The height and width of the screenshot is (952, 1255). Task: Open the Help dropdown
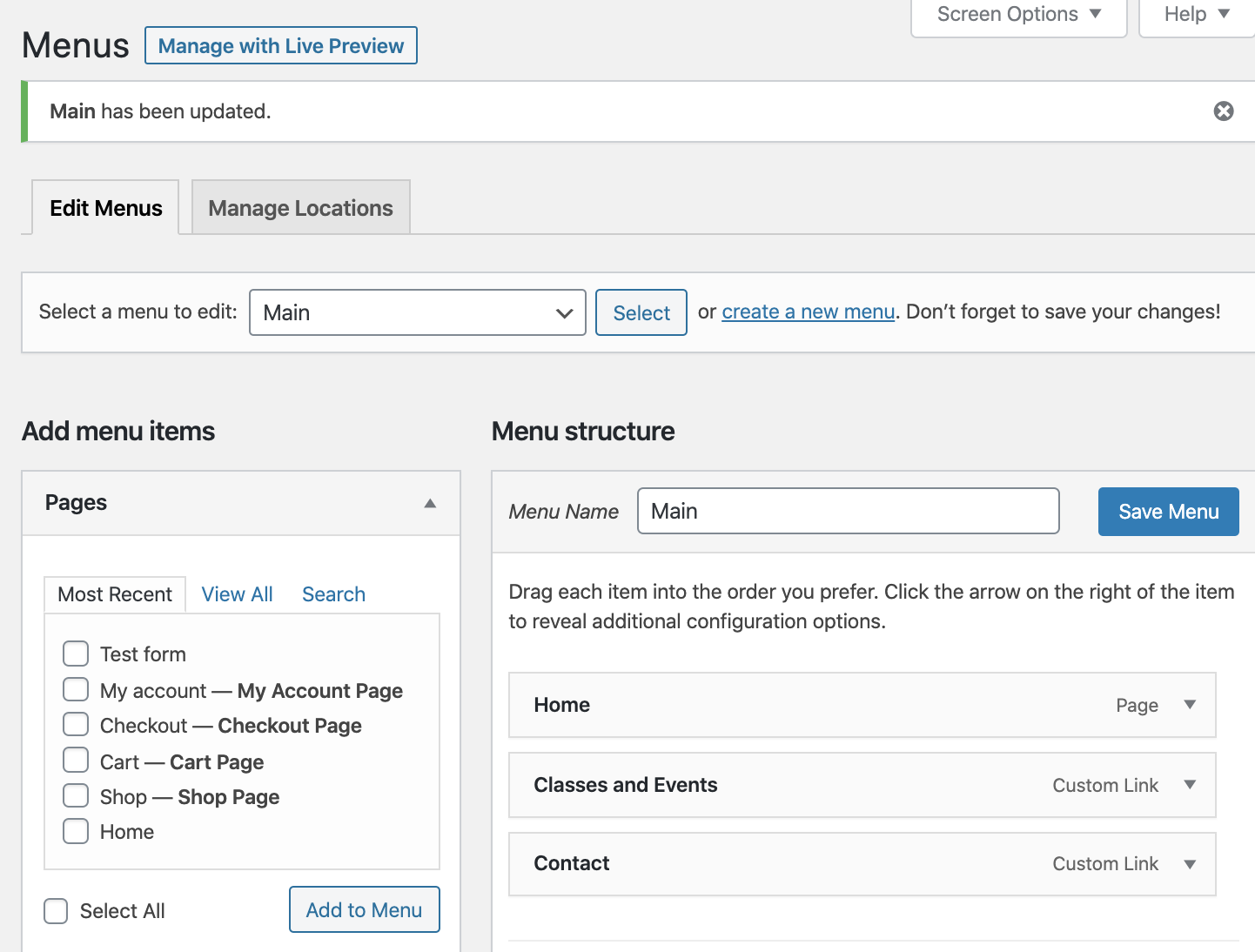(1197, 15)
